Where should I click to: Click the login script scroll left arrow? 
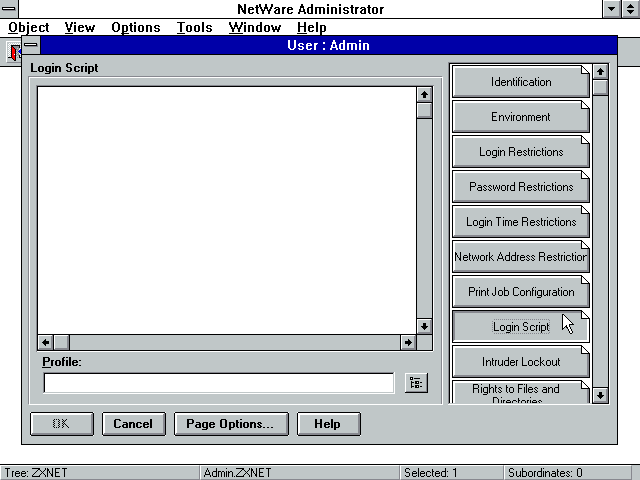46,342
